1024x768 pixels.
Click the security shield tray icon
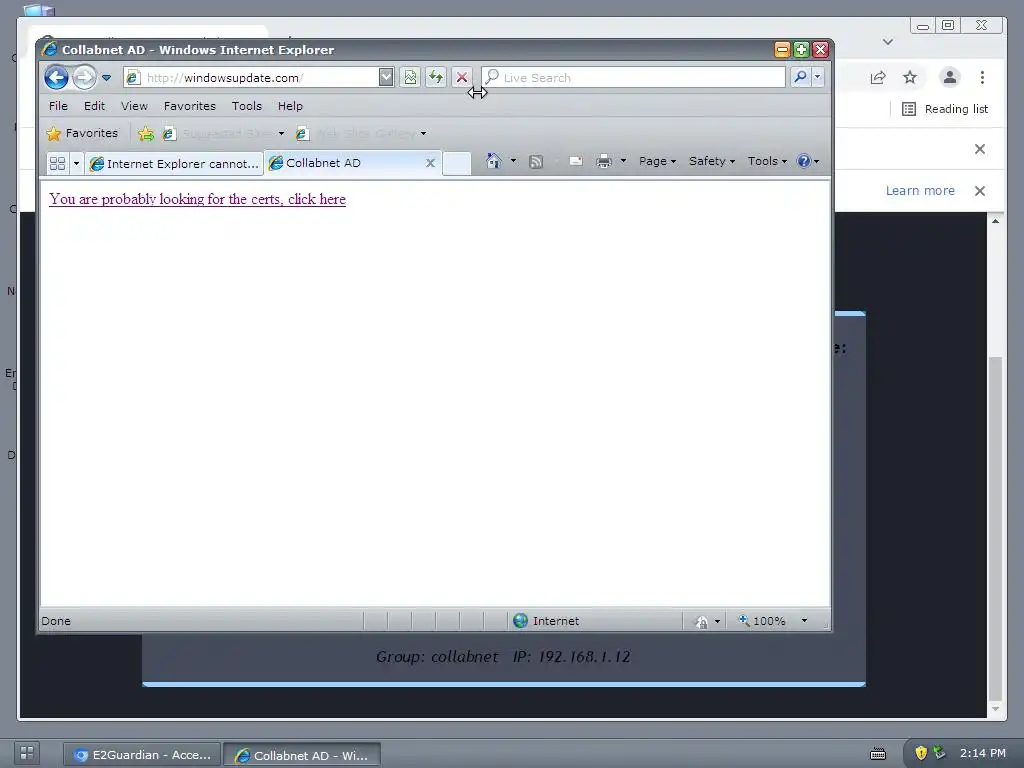click(x=921, y=753)
